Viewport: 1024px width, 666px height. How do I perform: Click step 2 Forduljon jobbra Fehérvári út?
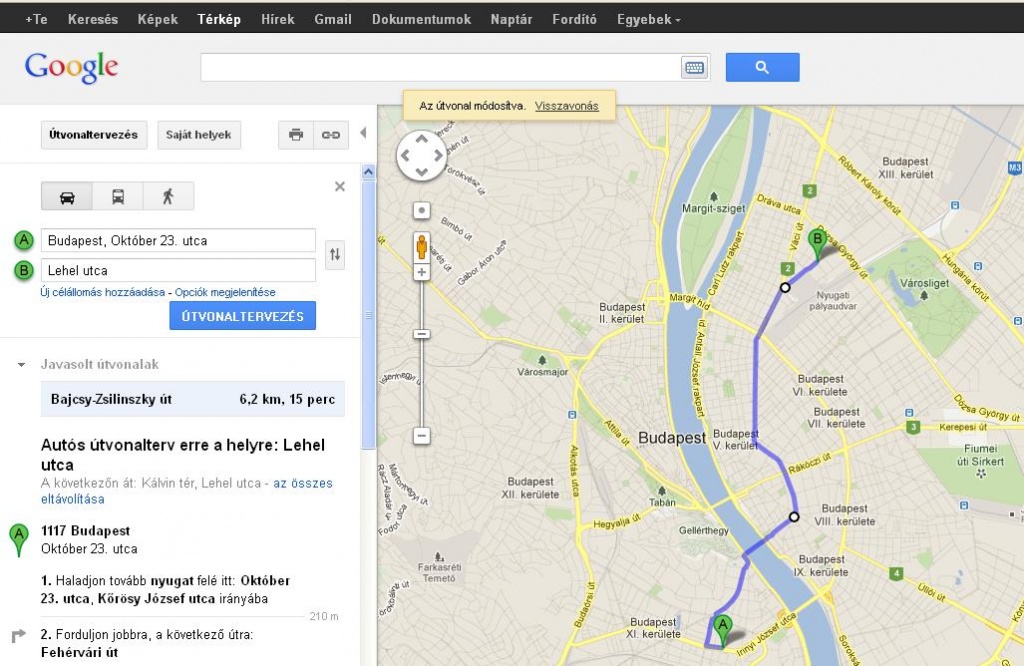tap(147, 643)
